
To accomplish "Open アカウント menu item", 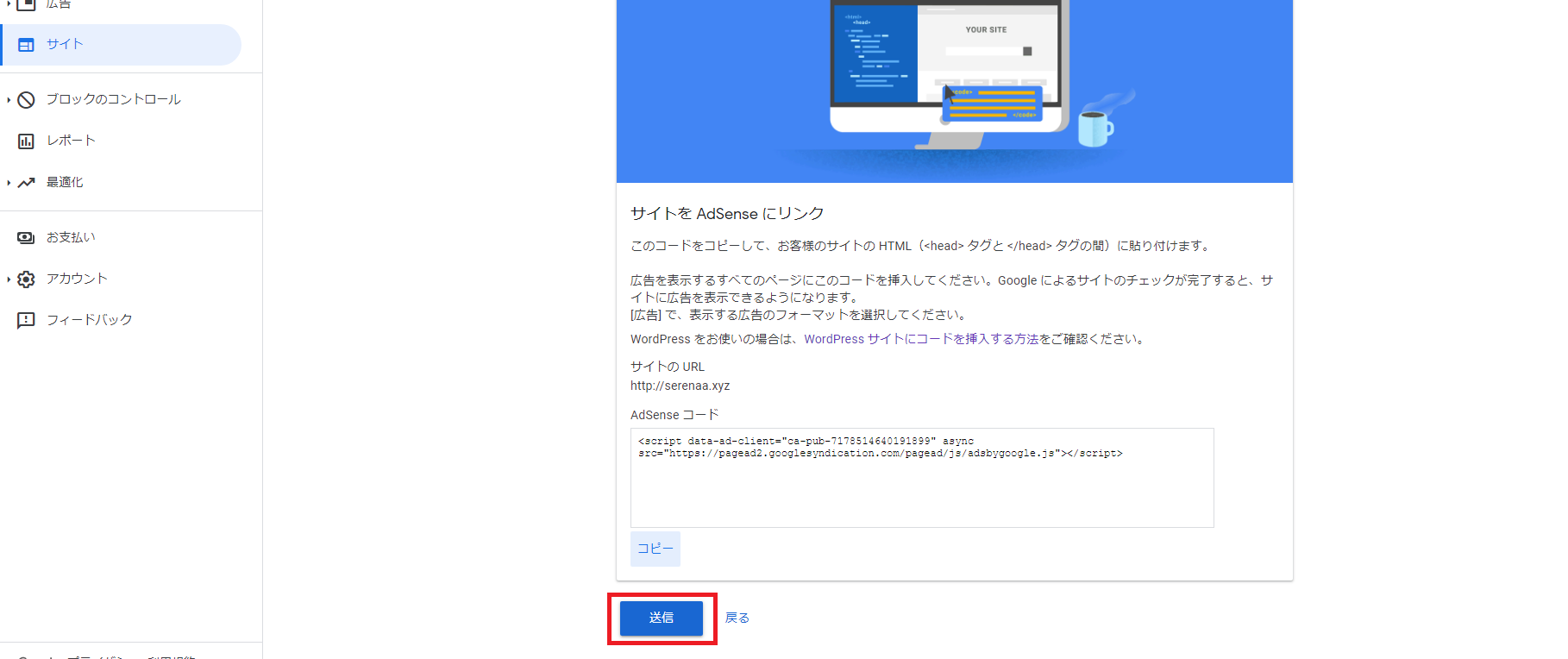I will (x=77, y=279).
